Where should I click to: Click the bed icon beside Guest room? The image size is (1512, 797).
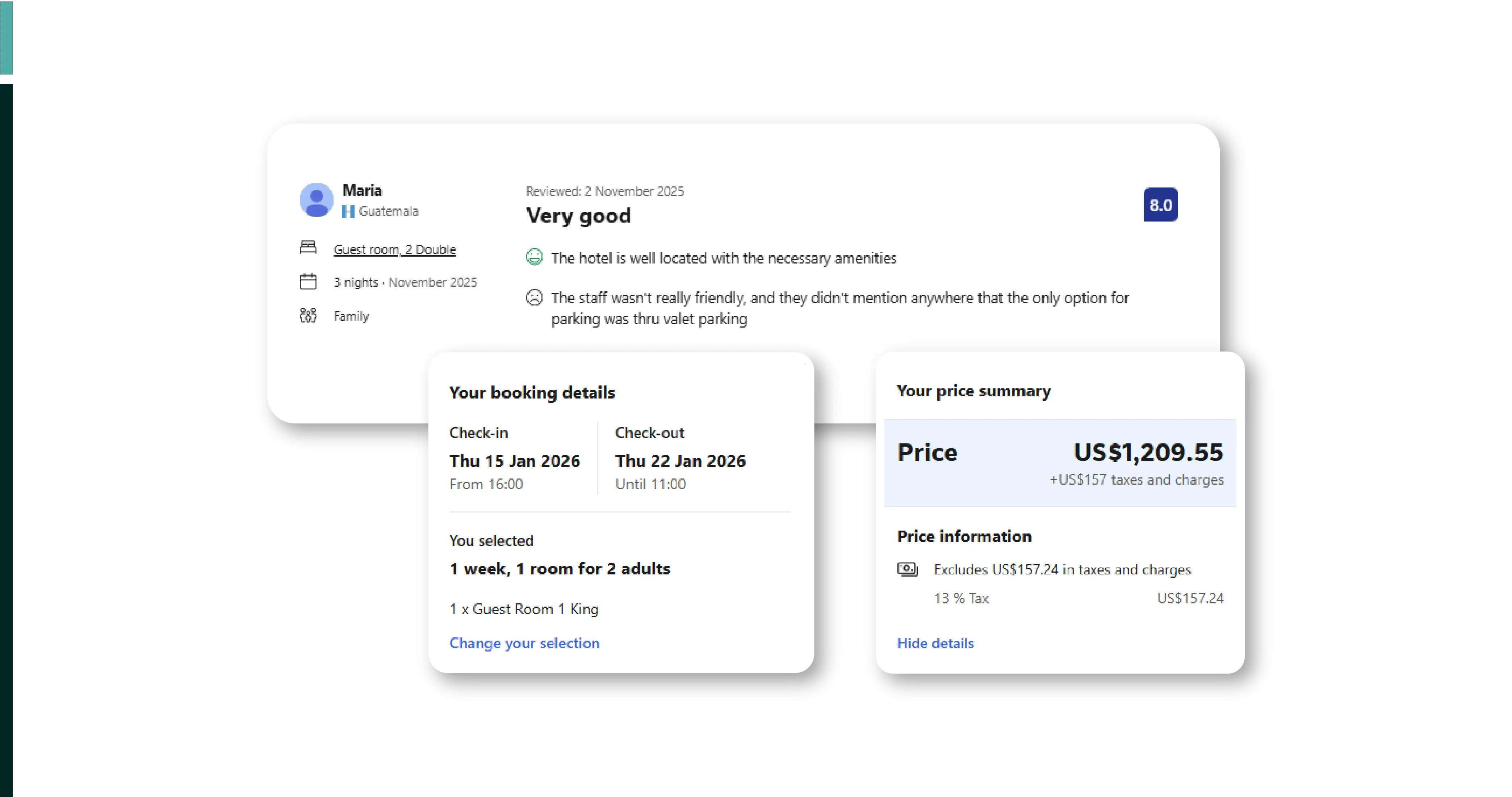click(308, 248)
